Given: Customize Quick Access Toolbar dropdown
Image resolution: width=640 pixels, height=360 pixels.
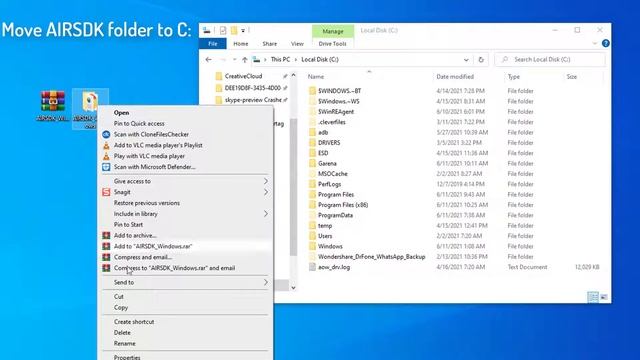Looking at the screenshot, I should [243, 30].
